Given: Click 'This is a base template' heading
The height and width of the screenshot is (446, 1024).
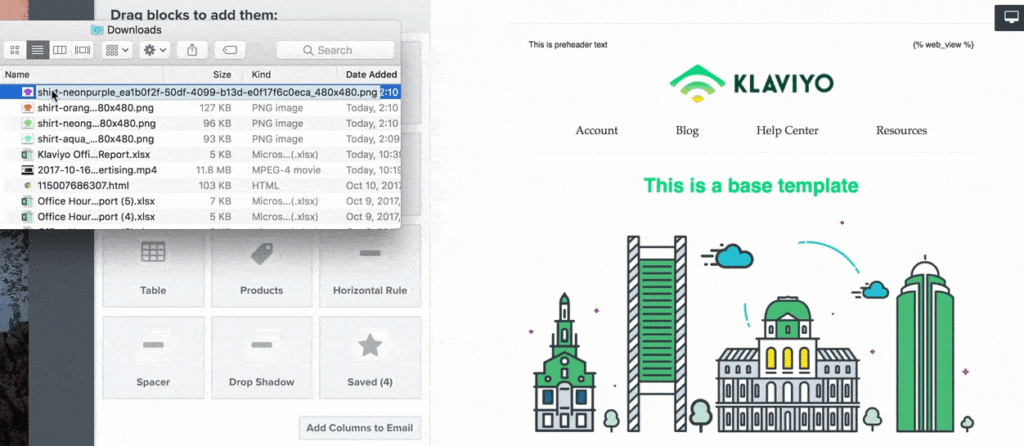Looking at the screenshot, I should [x=751, y=185].
